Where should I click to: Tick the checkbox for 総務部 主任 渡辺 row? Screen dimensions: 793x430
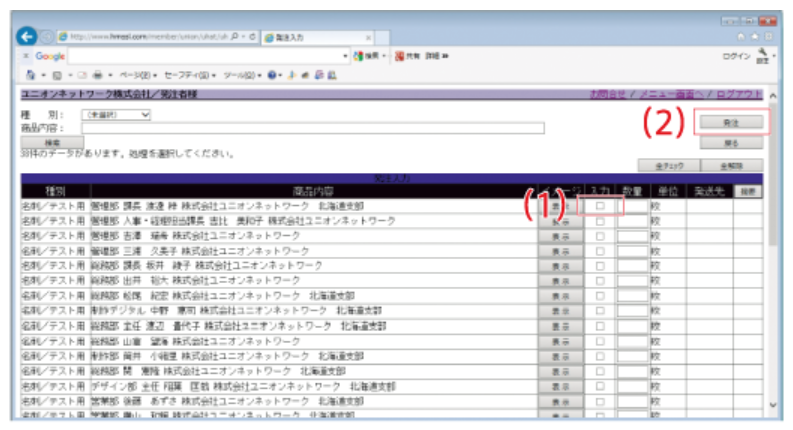click(600, 326)
